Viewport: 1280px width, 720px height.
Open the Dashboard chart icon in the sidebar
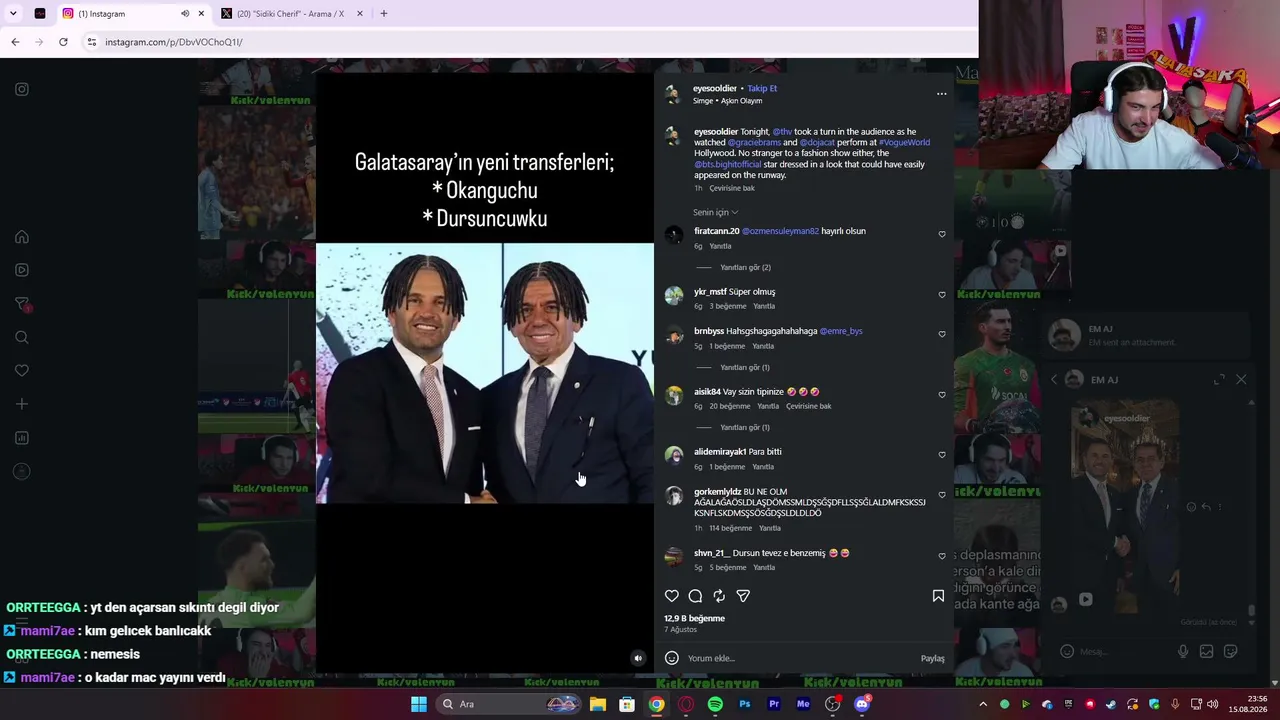tap(22, 438)
